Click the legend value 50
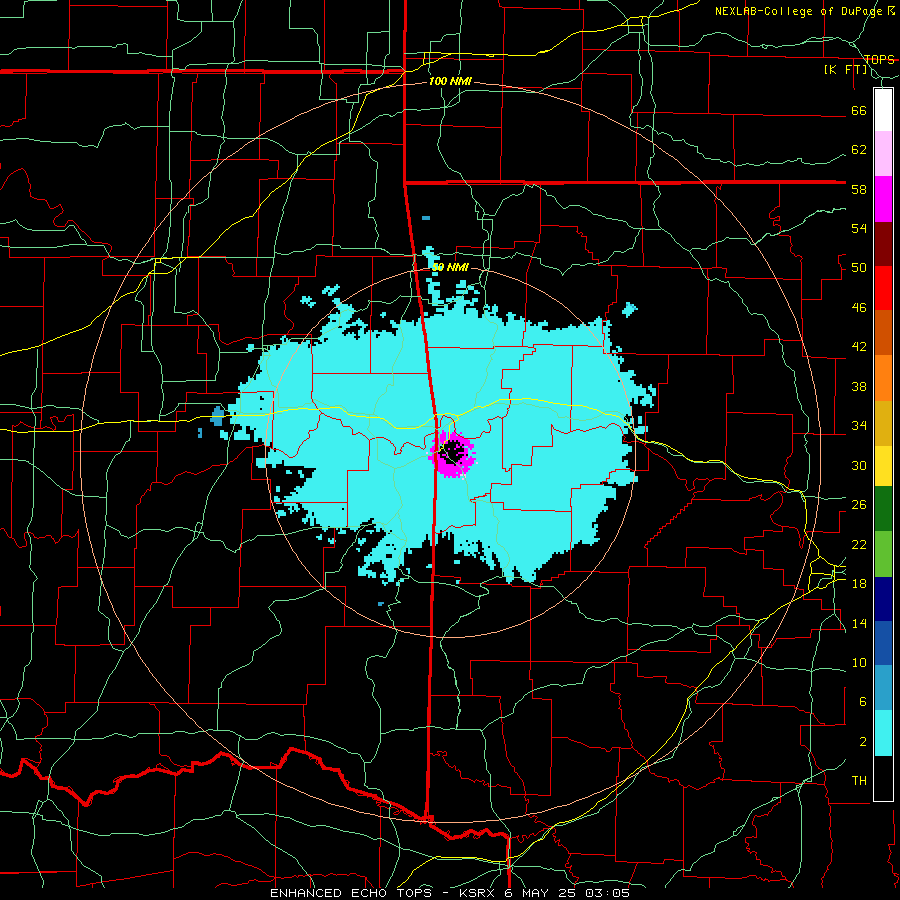 [859, 268]
